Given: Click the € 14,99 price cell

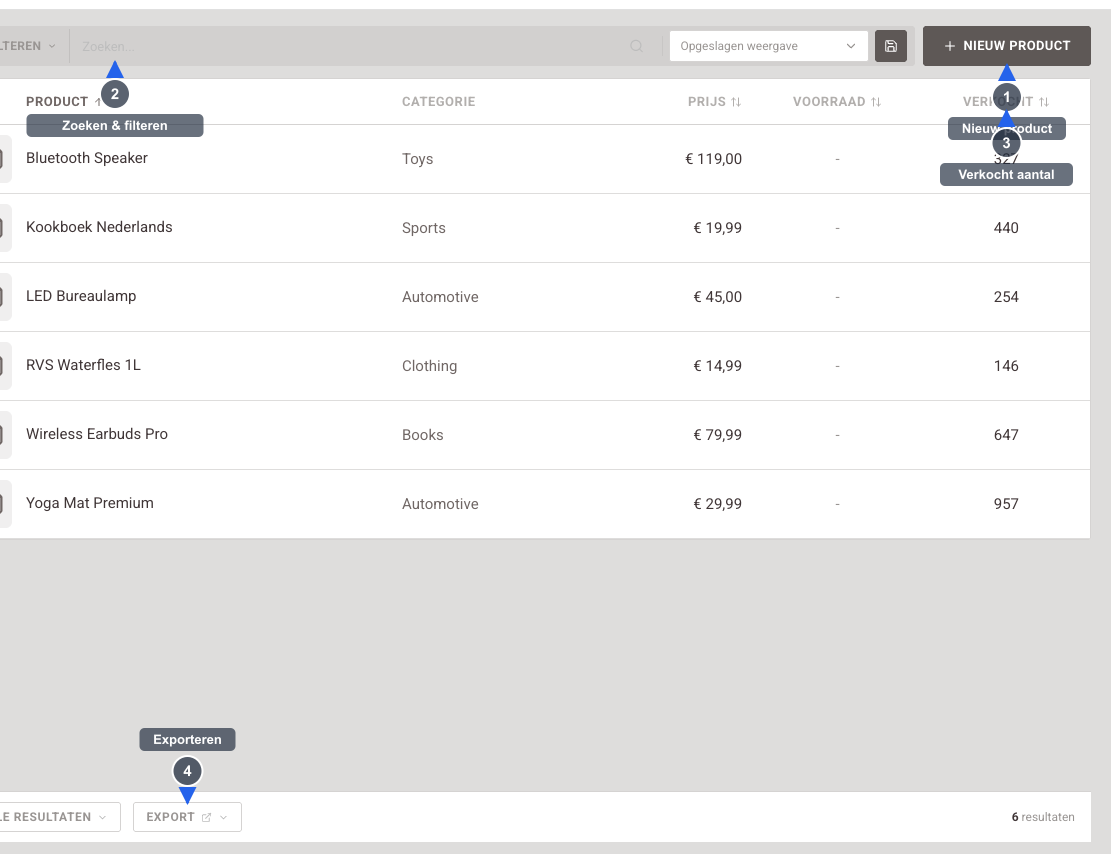Looking at the screenshot, I should click(x=718, y=366).
